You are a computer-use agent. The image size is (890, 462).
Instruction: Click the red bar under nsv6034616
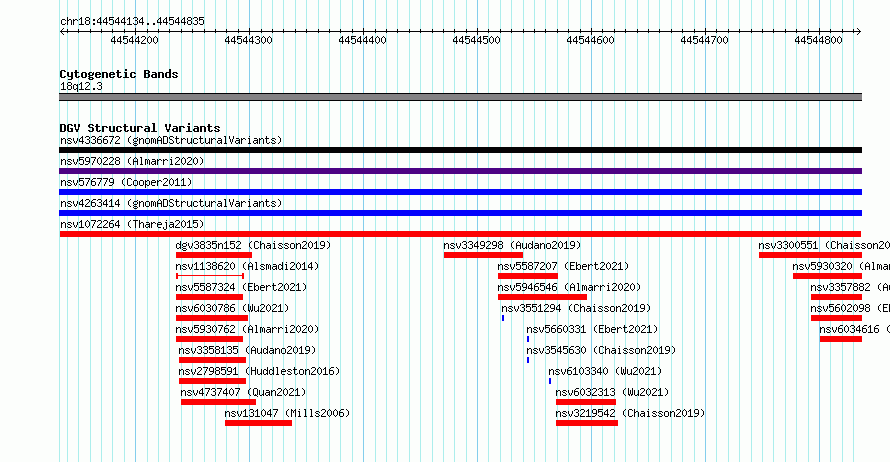pos(841,339)
